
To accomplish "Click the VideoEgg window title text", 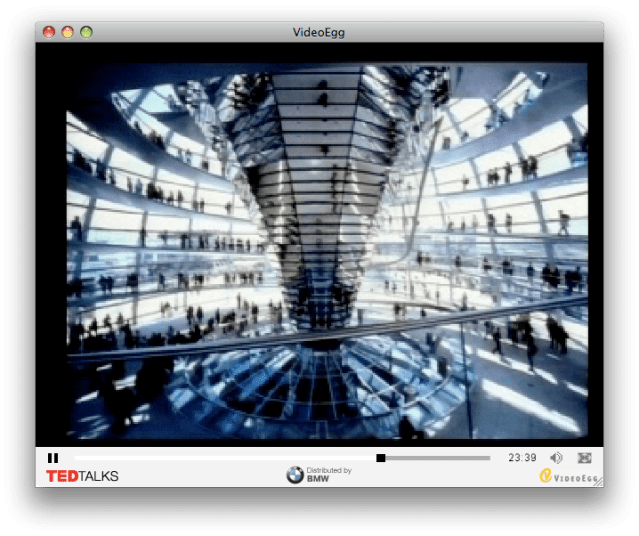I will click(x=319, y=32).
